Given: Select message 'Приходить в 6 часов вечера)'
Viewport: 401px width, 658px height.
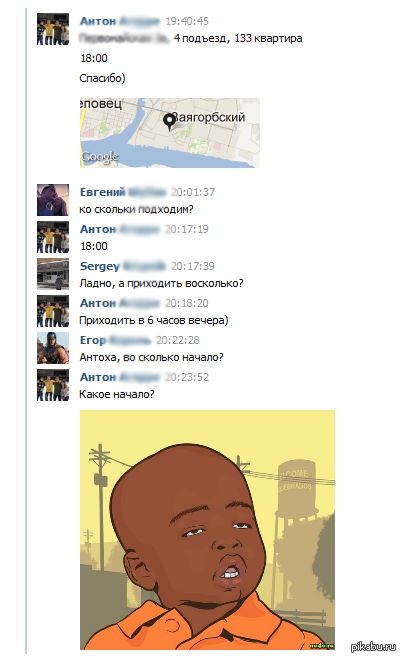Looking at the screenshot, I should click(x=154, y=321).
